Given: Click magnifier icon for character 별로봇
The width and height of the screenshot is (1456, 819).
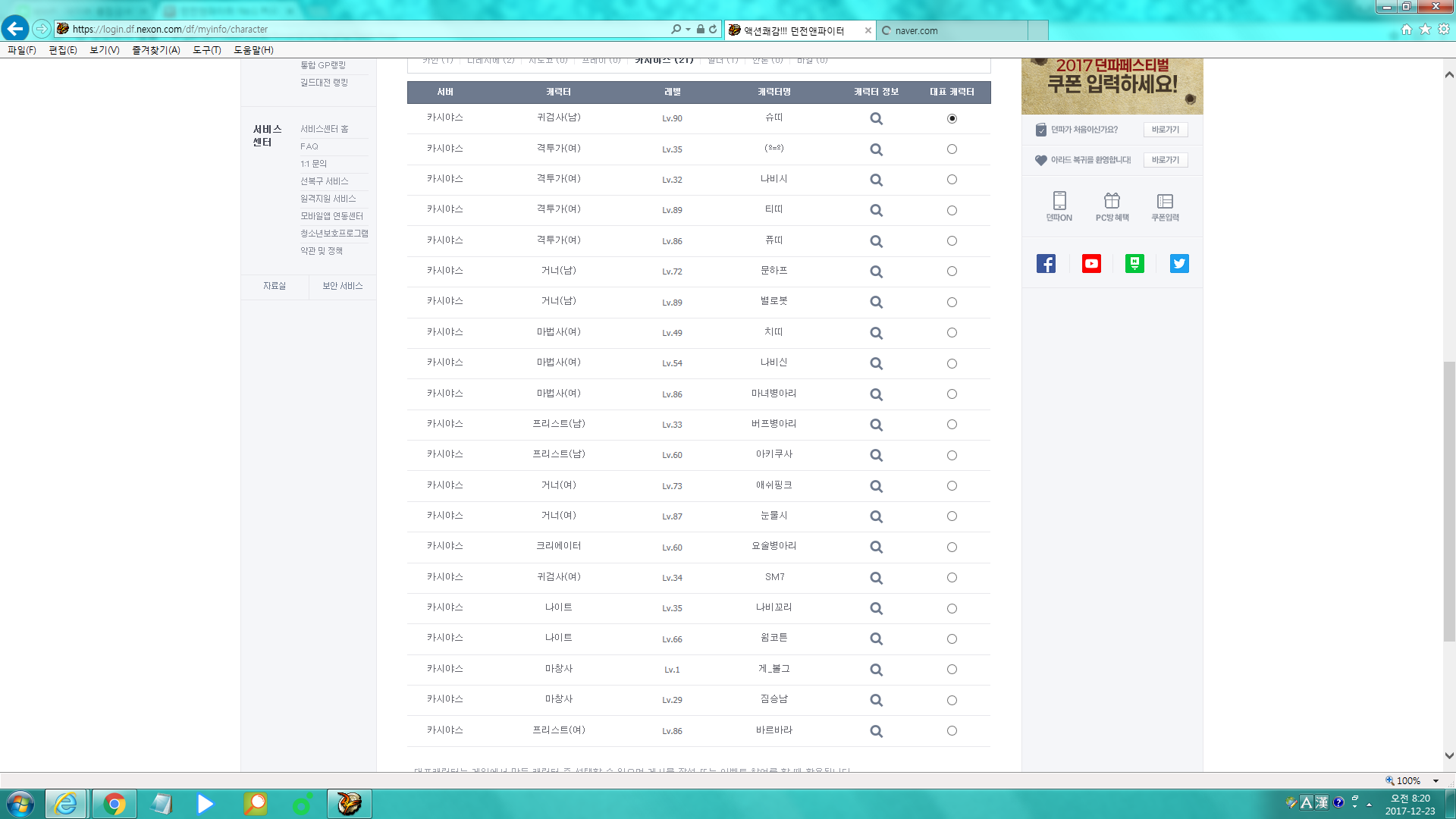Looking at the screenshot, I should click(x=876, y=303).
